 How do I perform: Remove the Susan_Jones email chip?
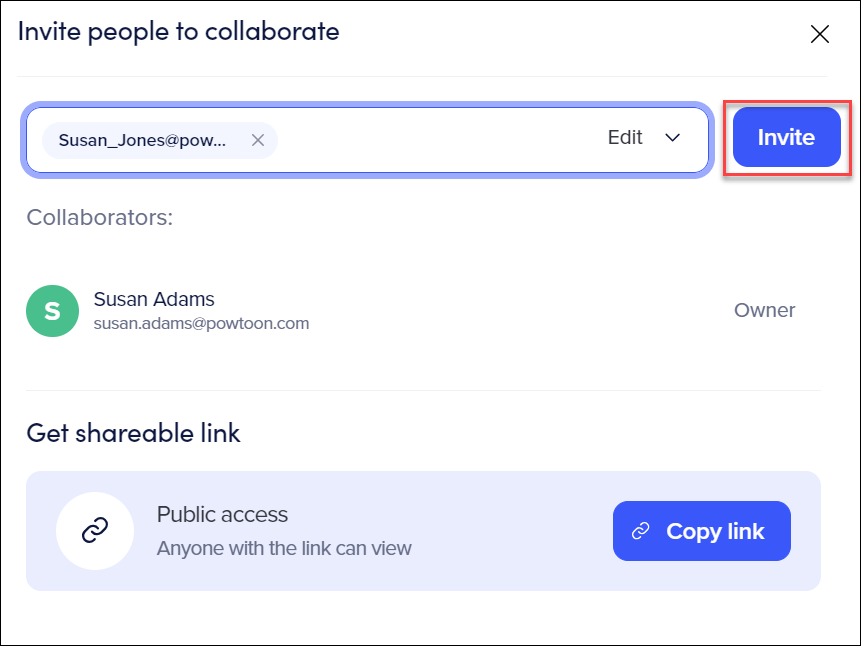pyautogui.click(x=258, y=140)
